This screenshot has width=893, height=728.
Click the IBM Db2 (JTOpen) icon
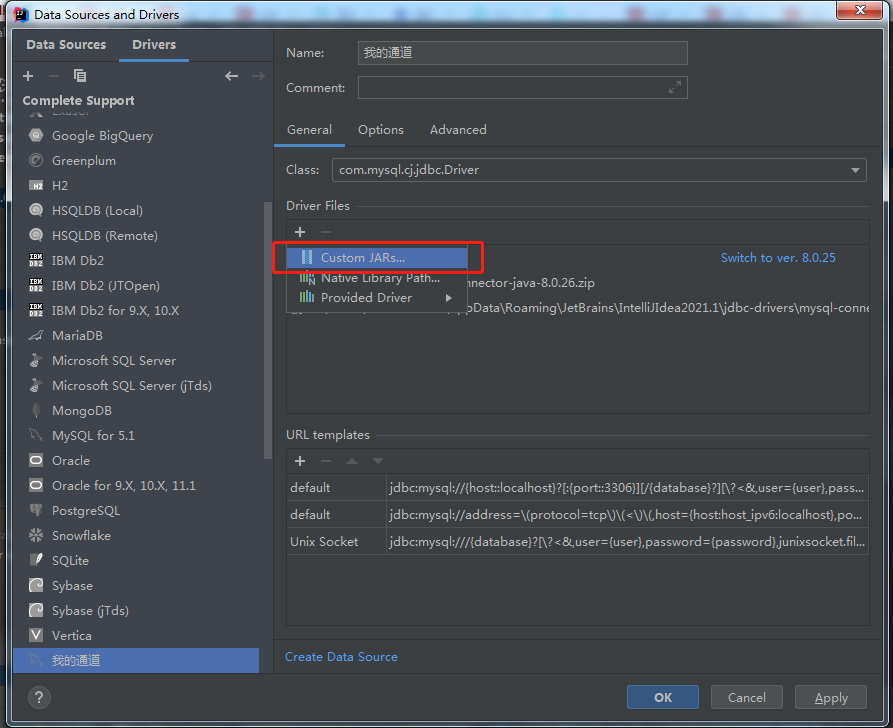pyautogui.click(x=36, y=285)
